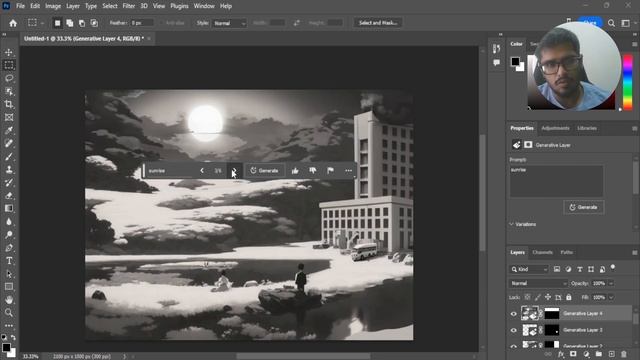Screen dimensions: 640x360
Task: Select the Dodge tool
Action: pos(9,235)
